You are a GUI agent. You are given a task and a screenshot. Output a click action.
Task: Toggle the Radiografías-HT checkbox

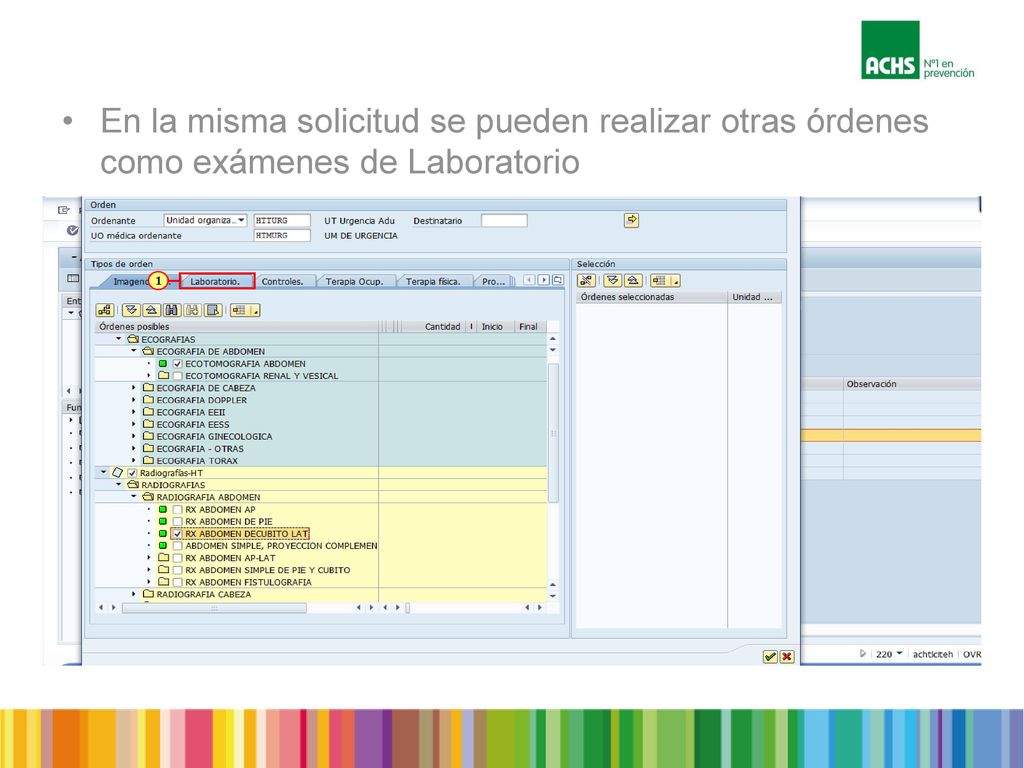(132, 473)
